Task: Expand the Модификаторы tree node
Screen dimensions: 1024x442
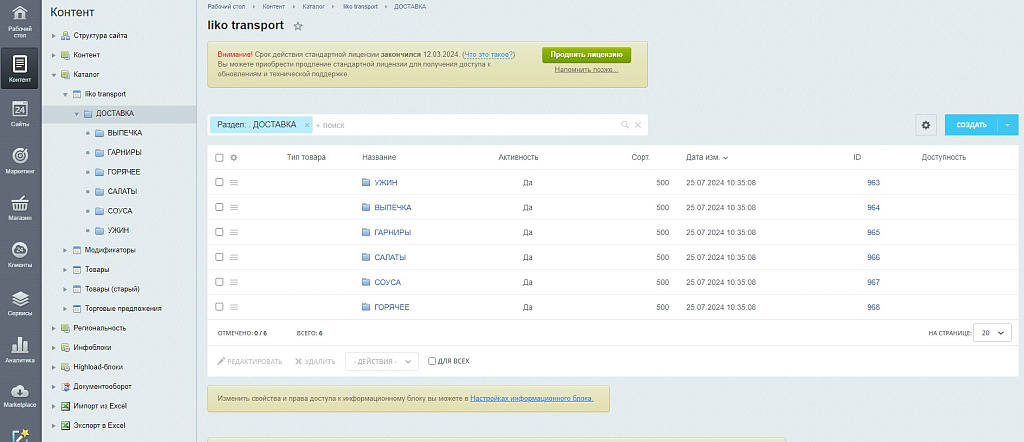Action: pyautogui.click(x=65, y=250)
